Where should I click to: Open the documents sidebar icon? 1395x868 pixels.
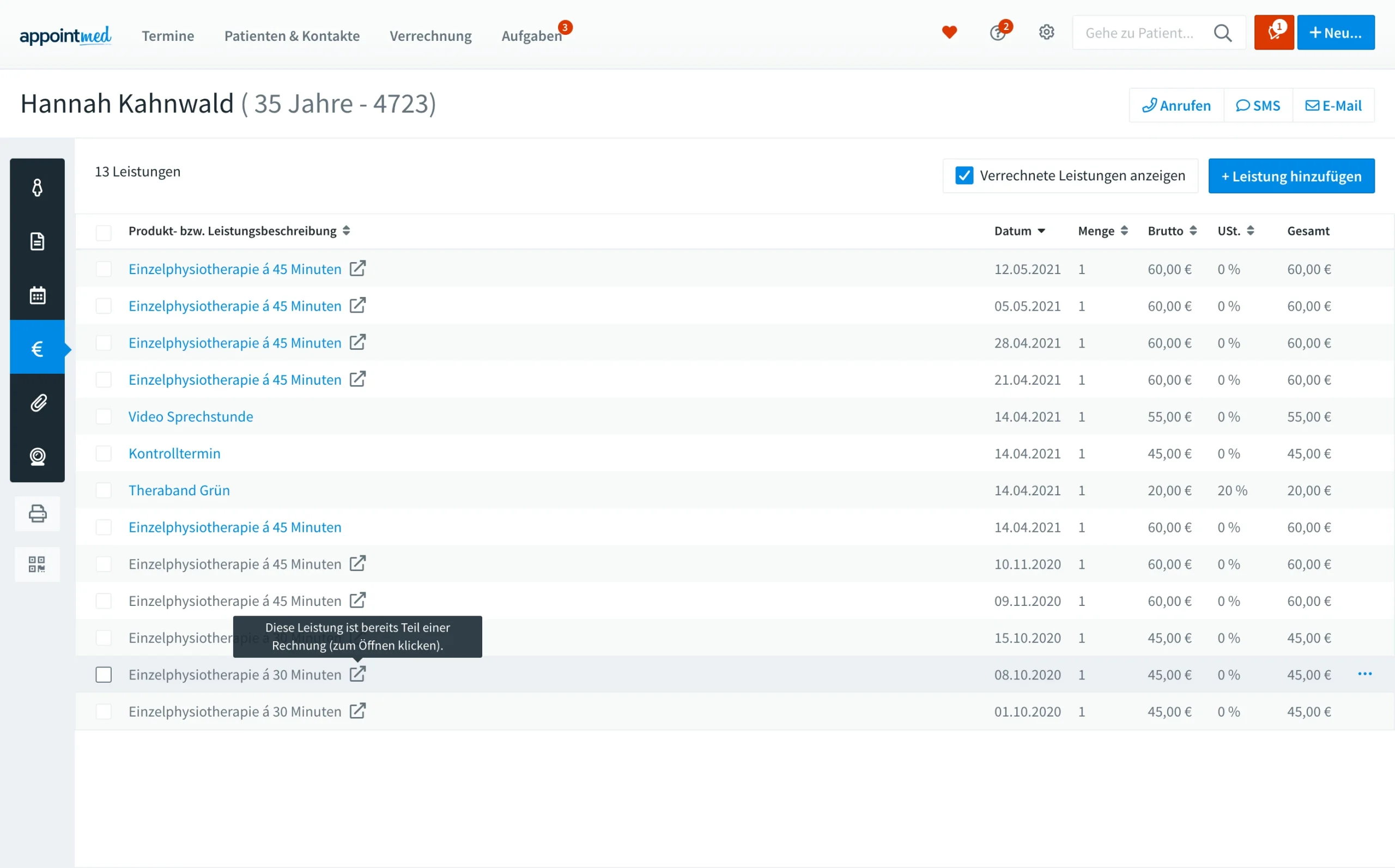(x=37, y=241)
